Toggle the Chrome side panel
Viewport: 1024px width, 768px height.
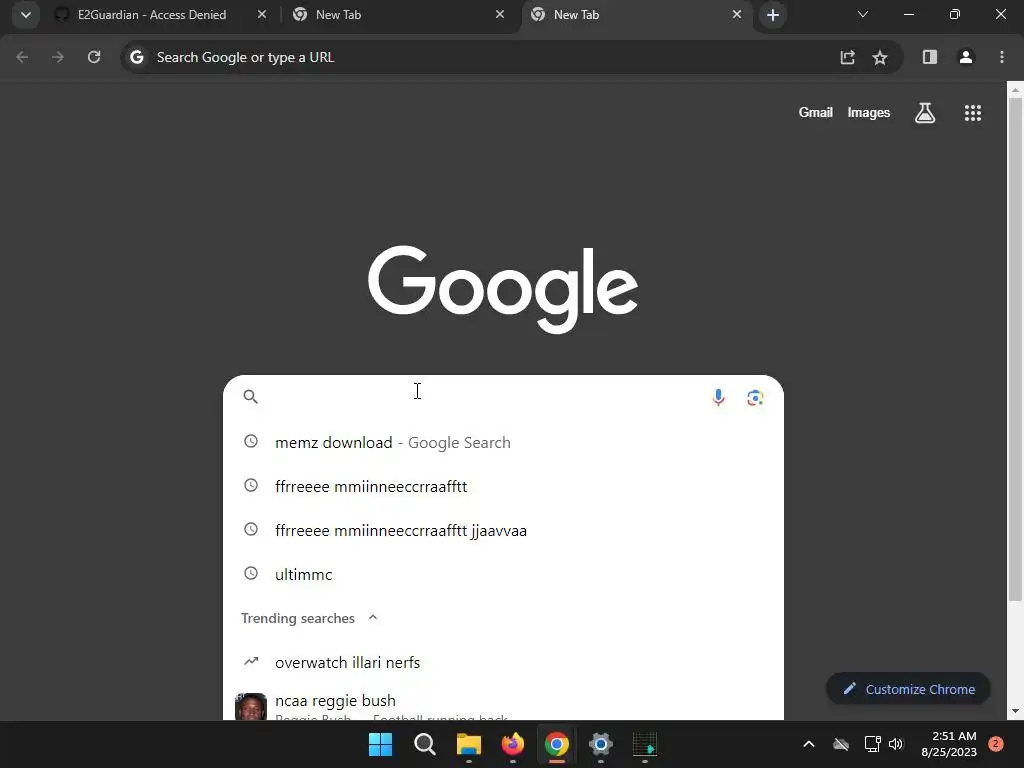[930, 57]
